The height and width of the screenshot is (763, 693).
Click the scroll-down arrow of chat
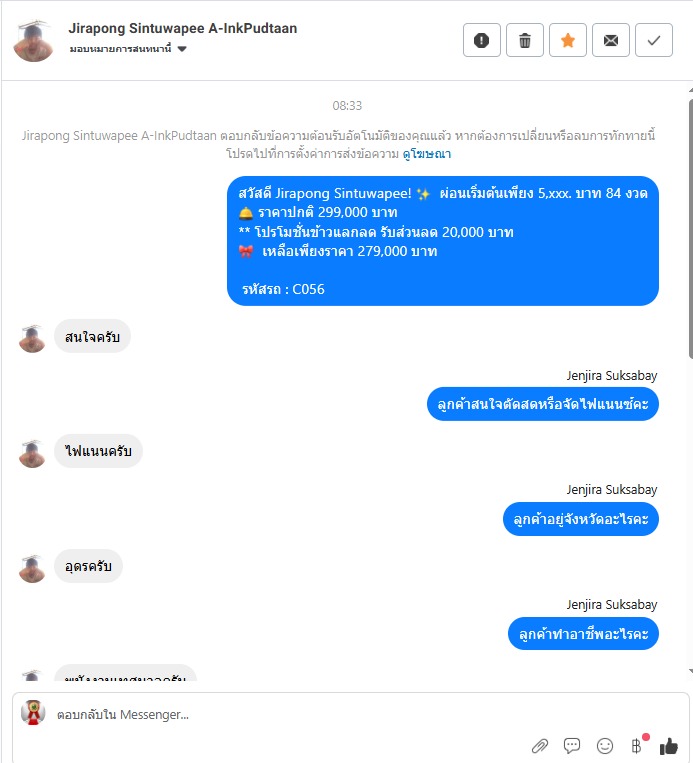tap(691, 671)
